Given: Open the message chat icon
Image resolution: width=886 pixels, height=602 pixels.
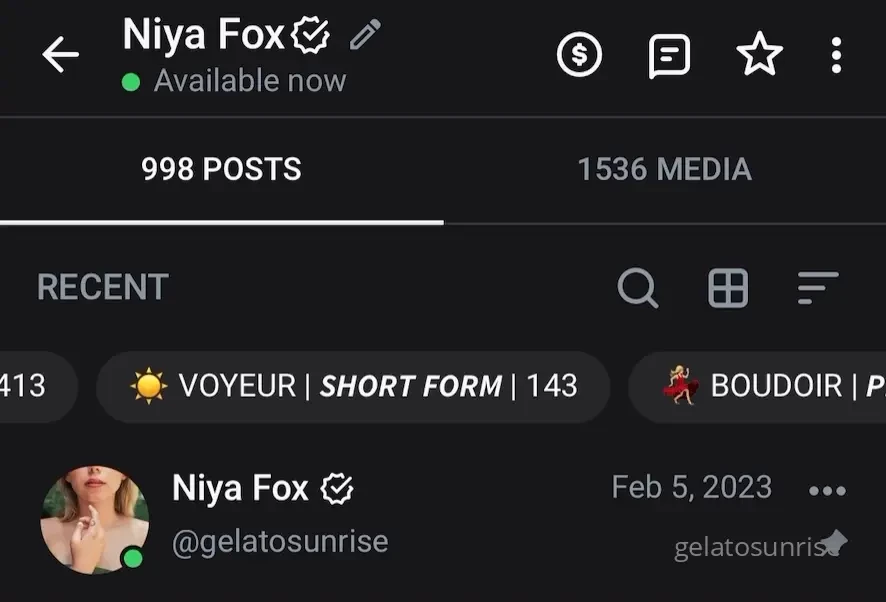Looking at the screenshot, I should [x=669, y=55].
